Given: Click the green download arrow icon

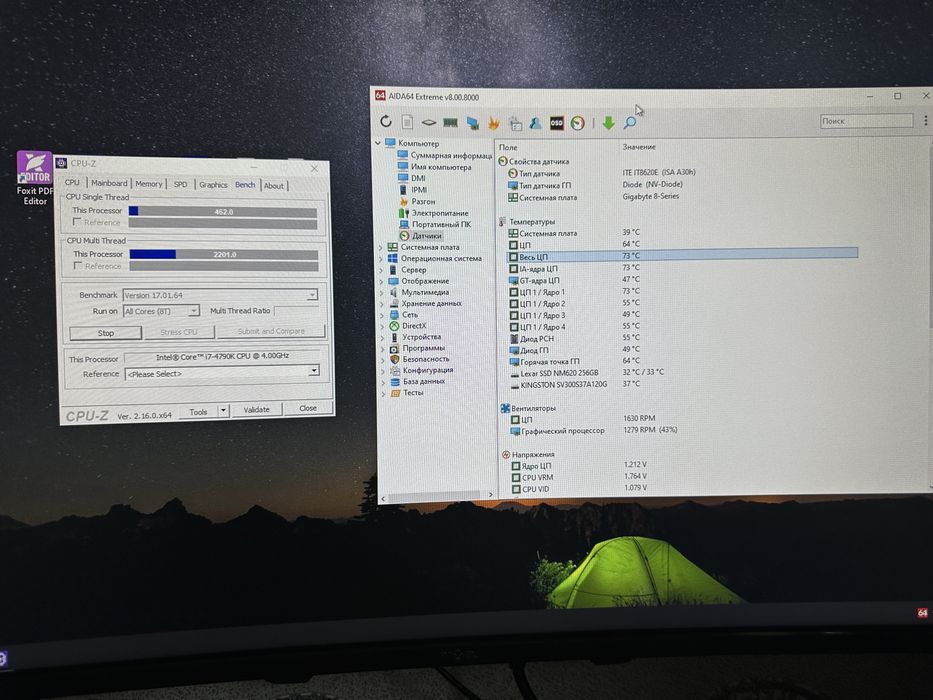Looking at the screenshot, I should (608, 123).
